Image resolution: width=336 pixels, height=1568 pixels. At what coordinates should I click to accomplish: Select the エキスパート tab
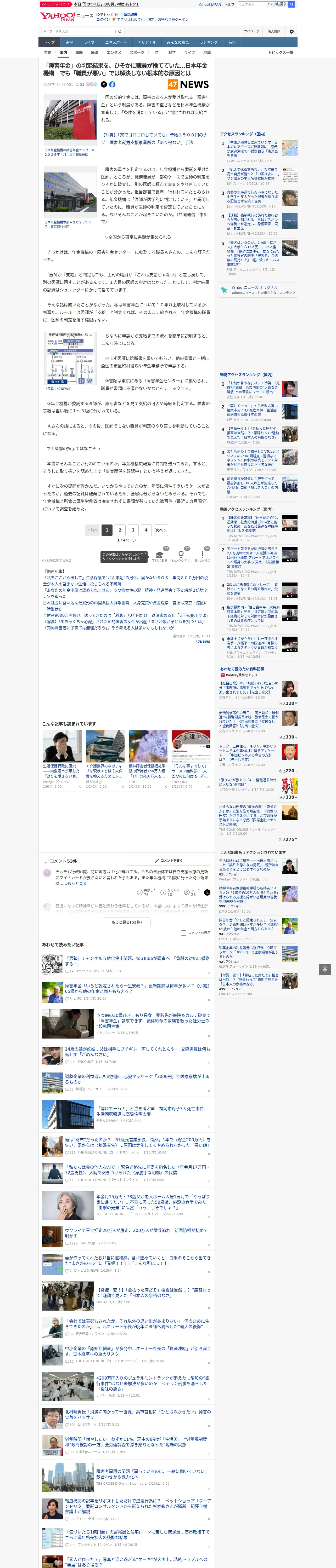(116, 43)
